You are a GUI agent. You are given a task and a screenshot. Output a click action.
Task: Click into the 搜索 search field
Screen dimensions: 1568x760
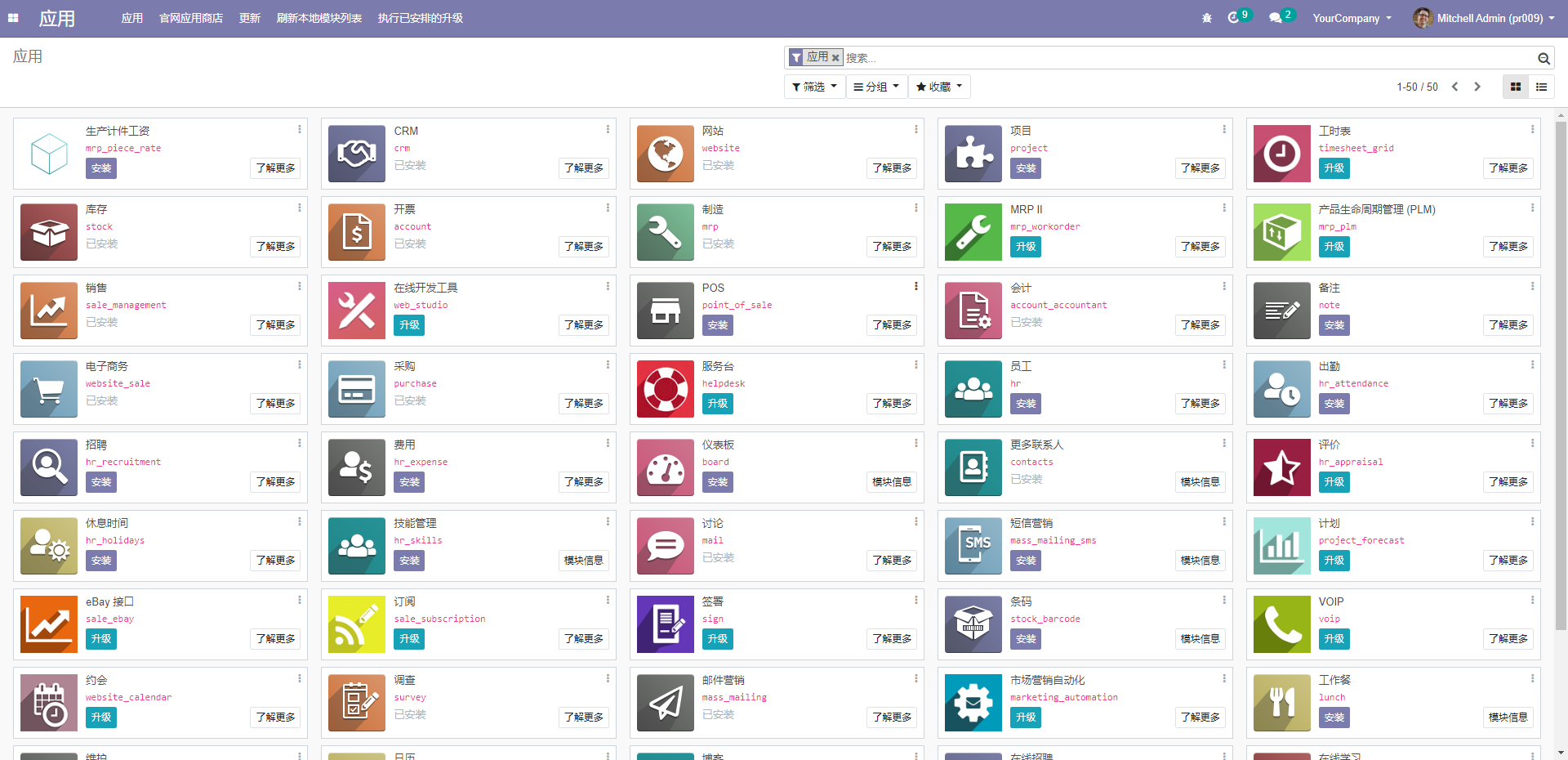click(x=1188, y=58)
